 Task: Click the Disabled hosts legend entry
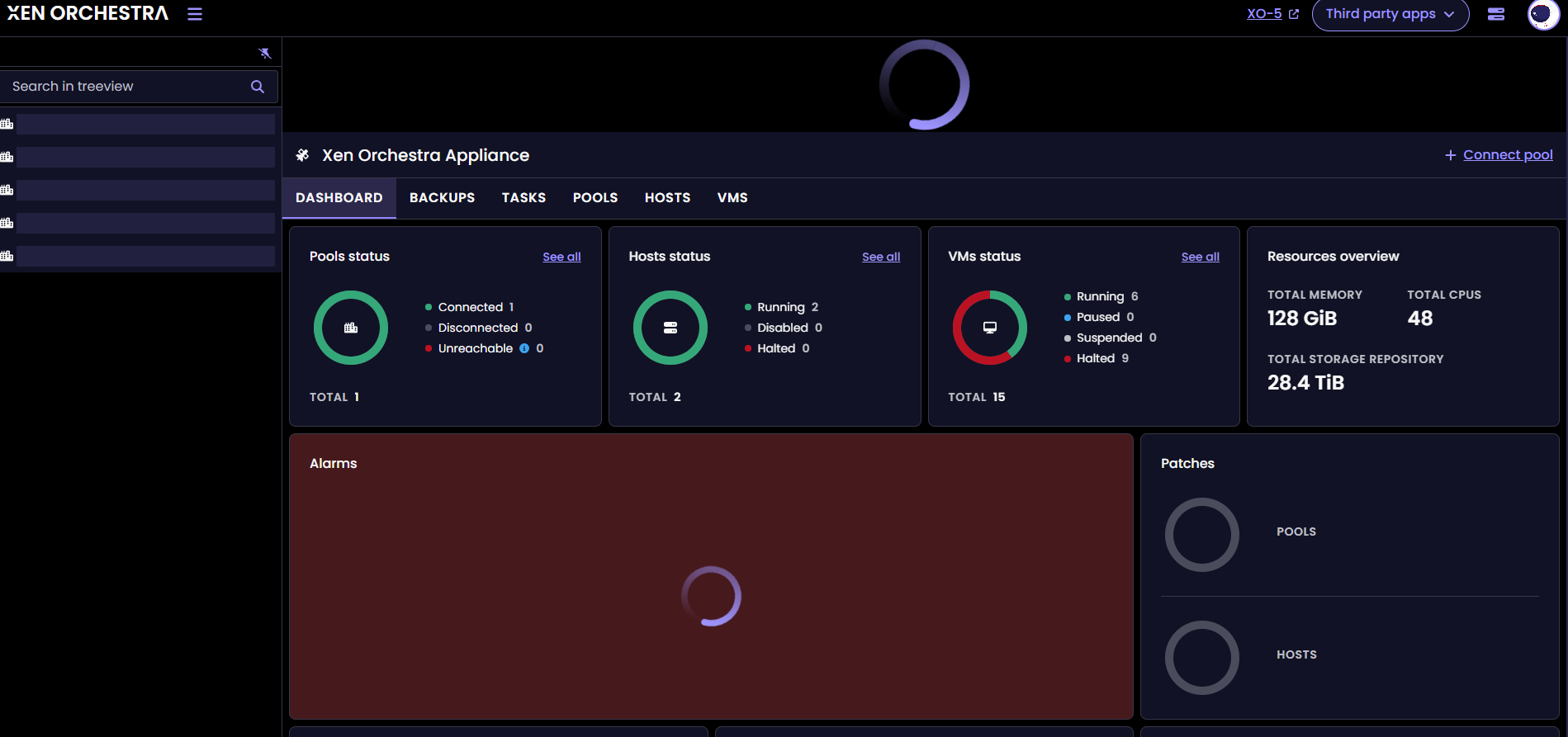click(784, 328)
